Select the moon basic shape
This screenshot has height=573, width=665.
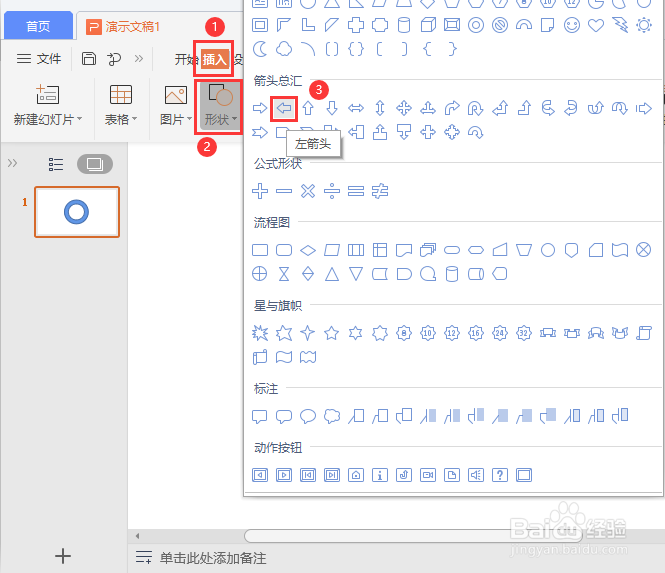click(260, 49)
